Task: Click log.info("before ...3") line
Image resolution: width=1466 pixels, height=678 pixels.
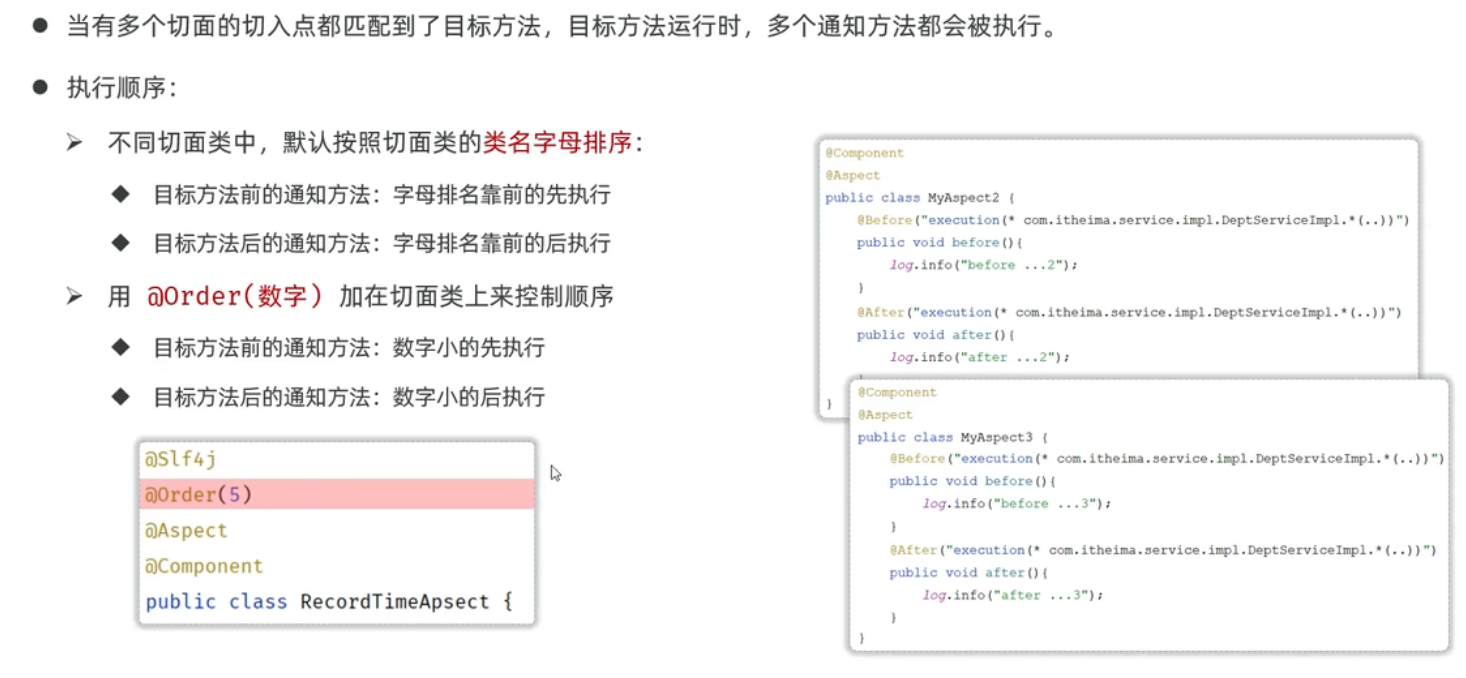Action: (x=1017, y=503)
